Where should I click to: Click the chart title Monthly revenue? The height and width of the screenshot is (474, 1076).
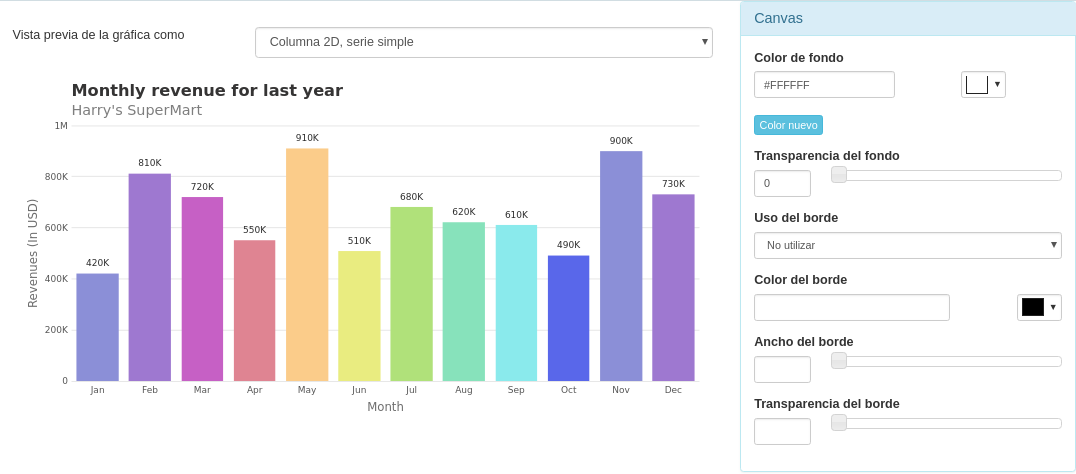point(207,90)
